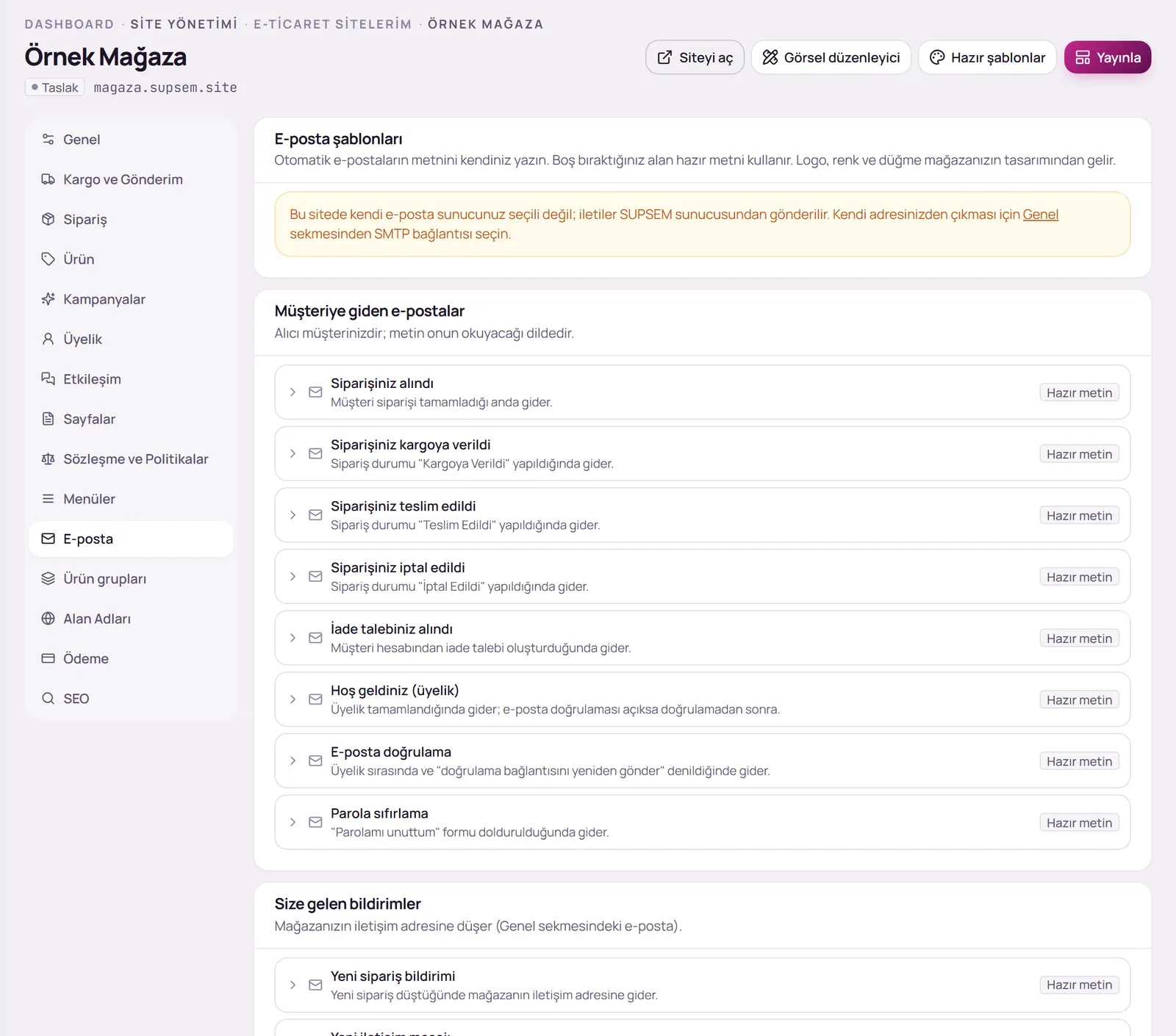1176x1036 pixels.
Task: Open Görsel düzenleyici visual editor
Action: coord(831,57)
